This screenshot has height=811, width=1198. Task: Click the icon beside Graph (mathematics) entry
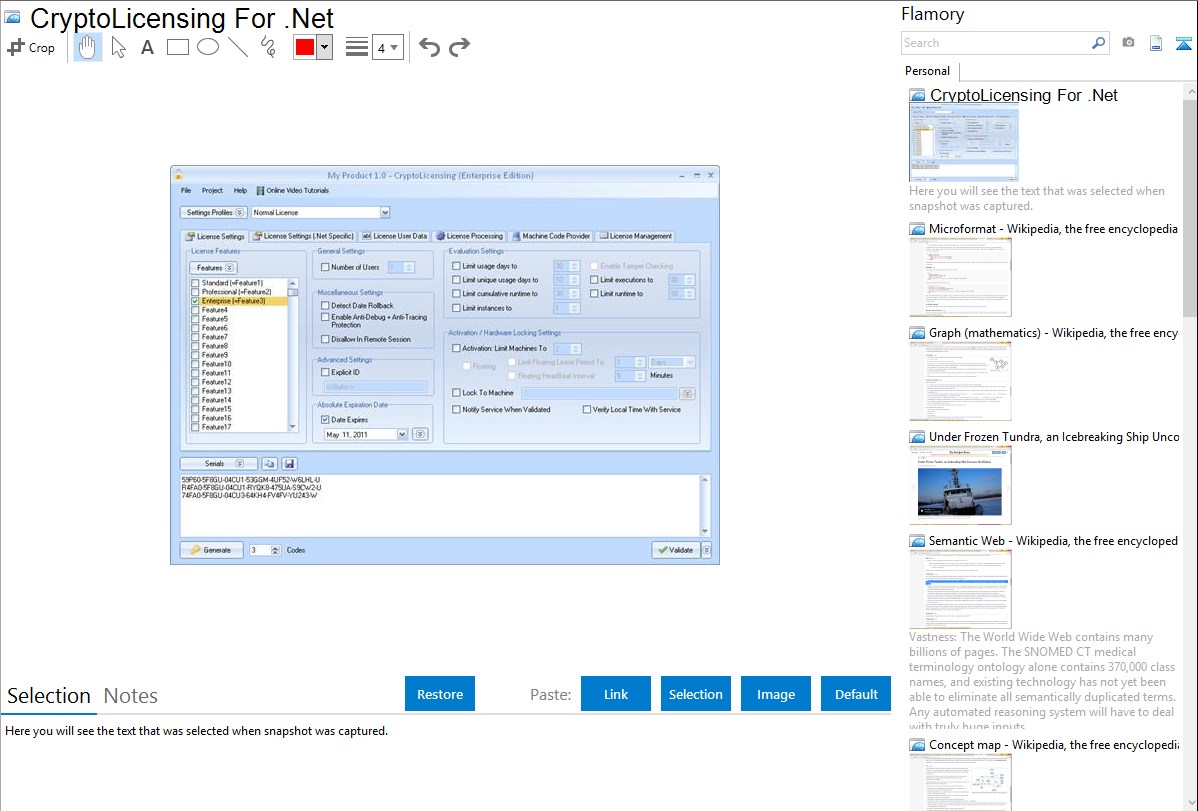(917, 333)
